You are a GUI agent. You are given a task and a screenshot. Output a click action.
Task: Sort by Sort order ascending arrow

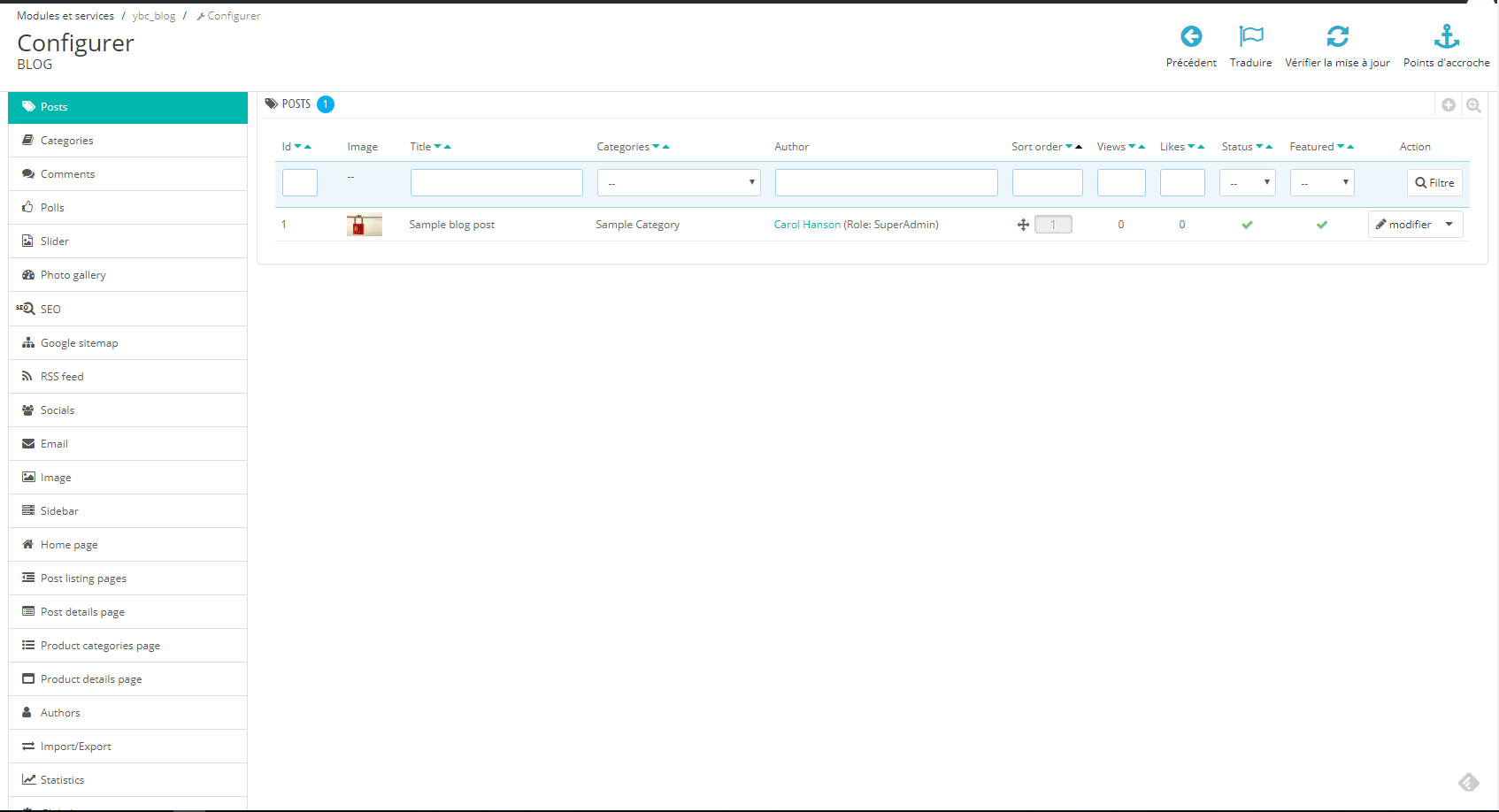(x=1079, y=147)
